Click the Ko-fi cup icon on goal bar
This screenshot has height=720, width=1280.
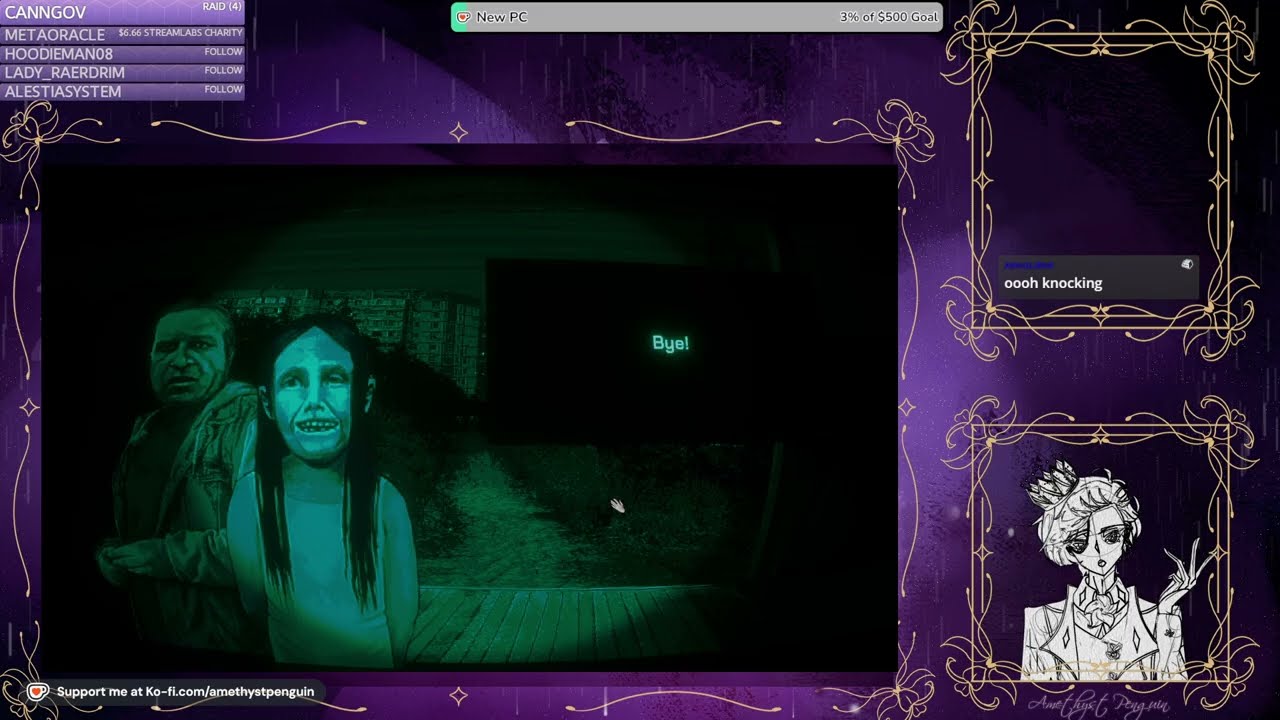pos(463,17)
